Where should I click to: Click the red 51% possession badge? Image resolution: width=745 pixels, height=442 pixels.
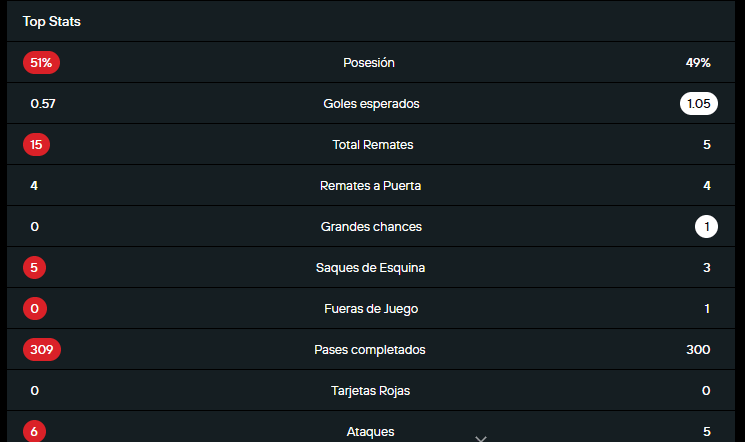42,62
